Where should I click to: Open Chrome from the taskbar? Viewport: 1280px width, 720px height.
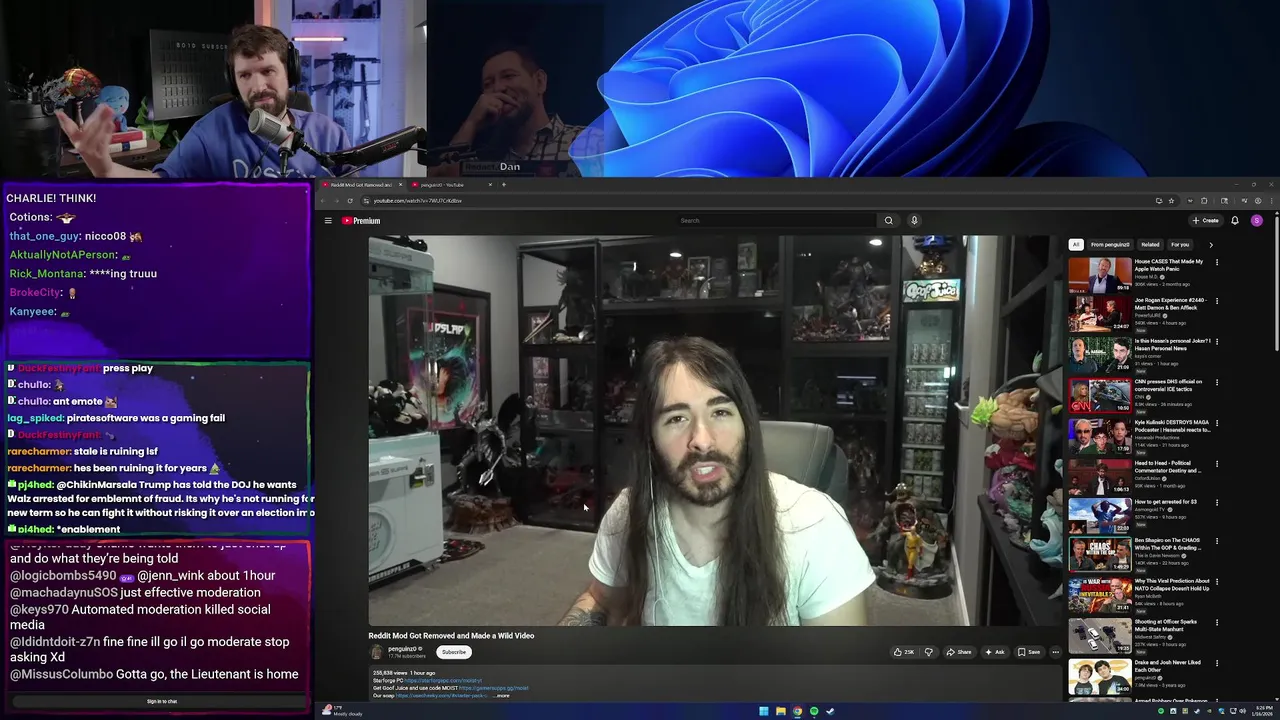pos(797,711)
